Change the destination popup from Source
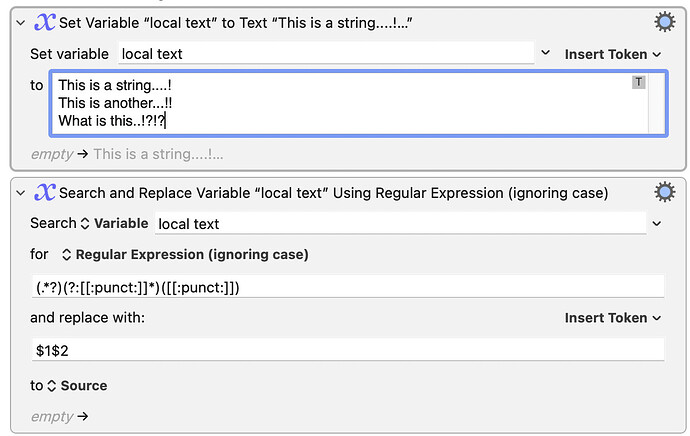This screenshot has width=690, height=436. [77, 386]
